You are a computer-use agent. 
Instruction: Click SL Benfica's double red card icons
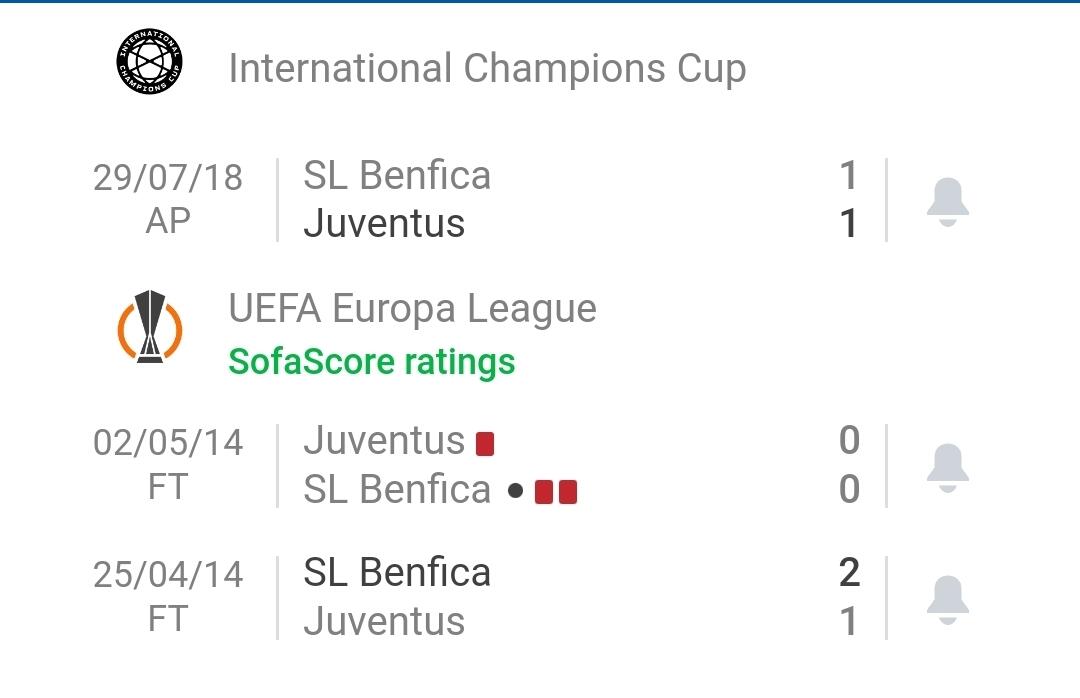pyautogui.click(x=556, y=492)
